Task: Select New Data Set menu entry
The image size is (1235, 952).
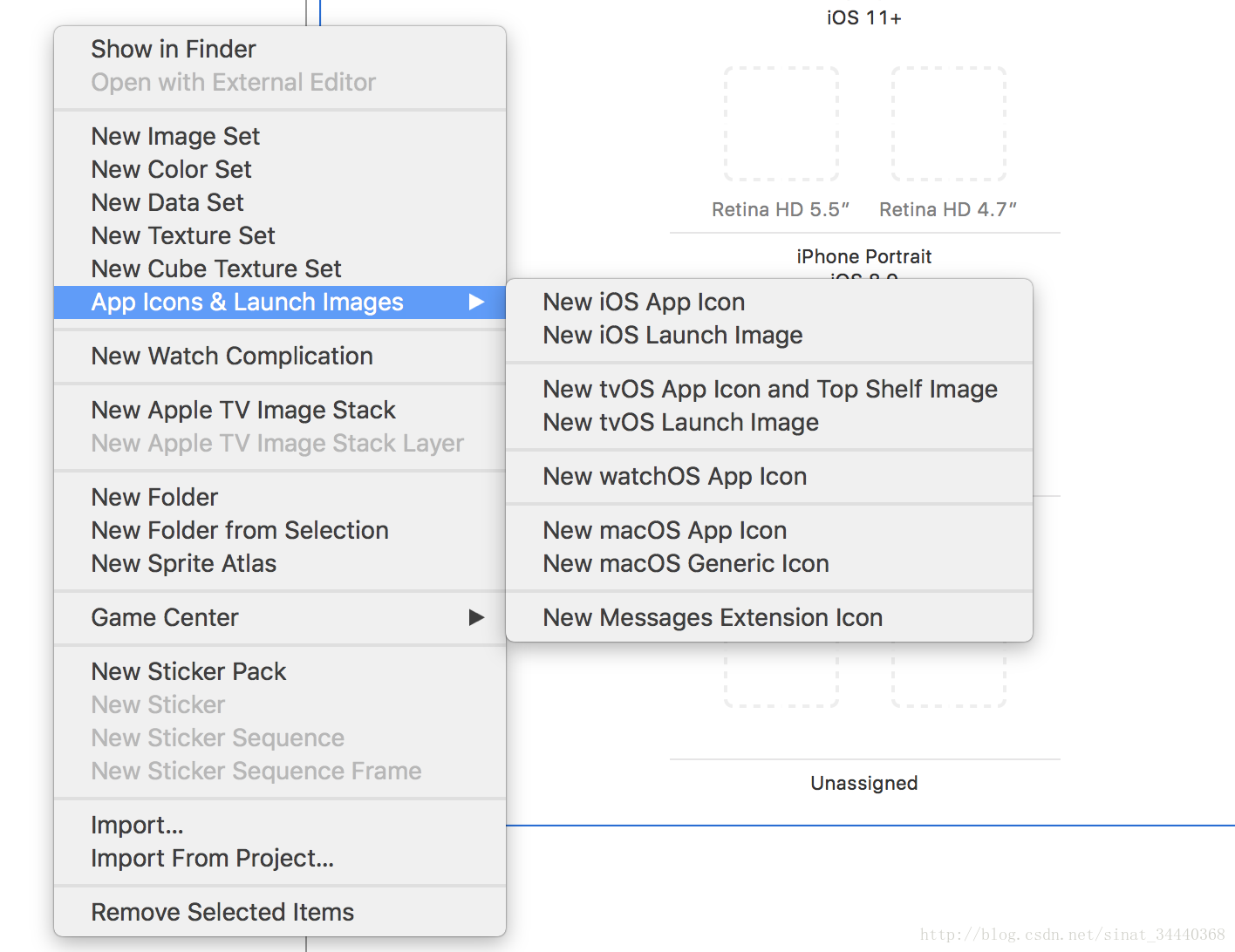Action: click(280, 202)
